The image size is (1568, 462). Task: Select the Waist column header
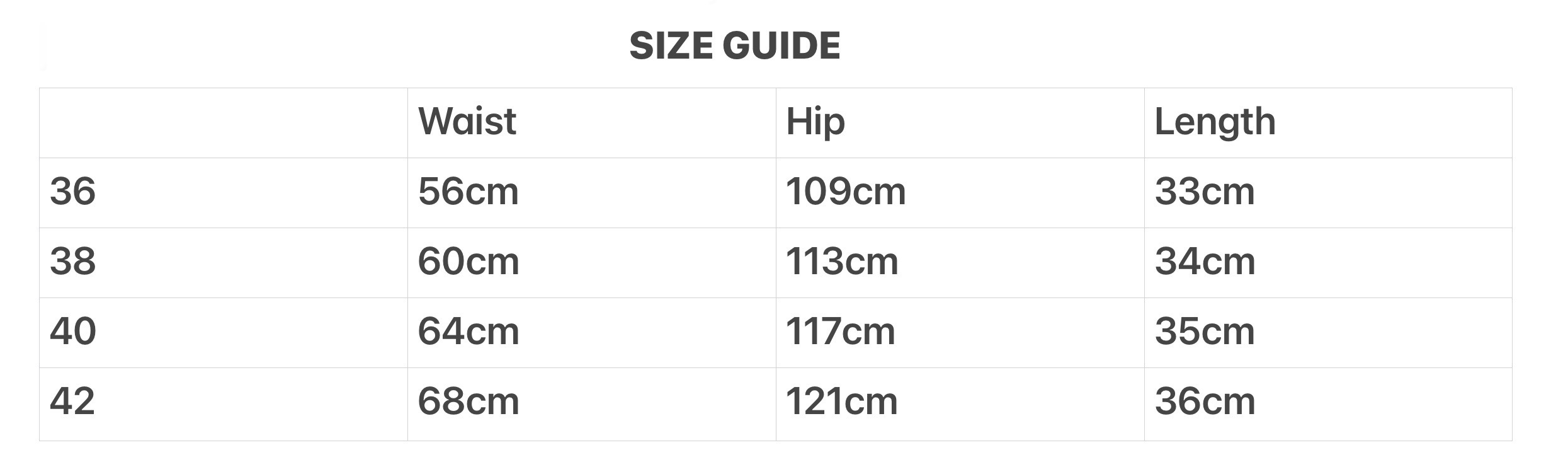click(467, 121)
